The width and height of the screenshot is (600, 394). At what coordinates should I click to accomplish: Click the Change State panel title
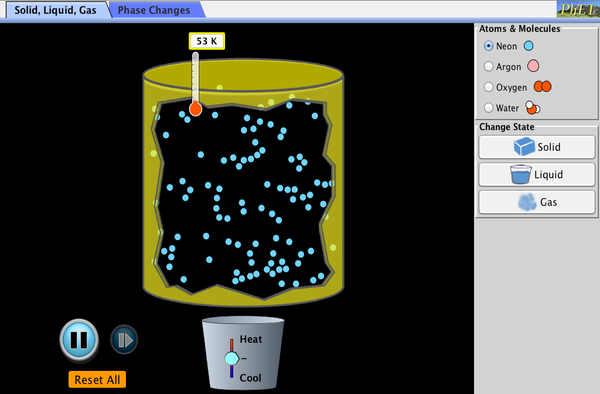pos(507,127)
